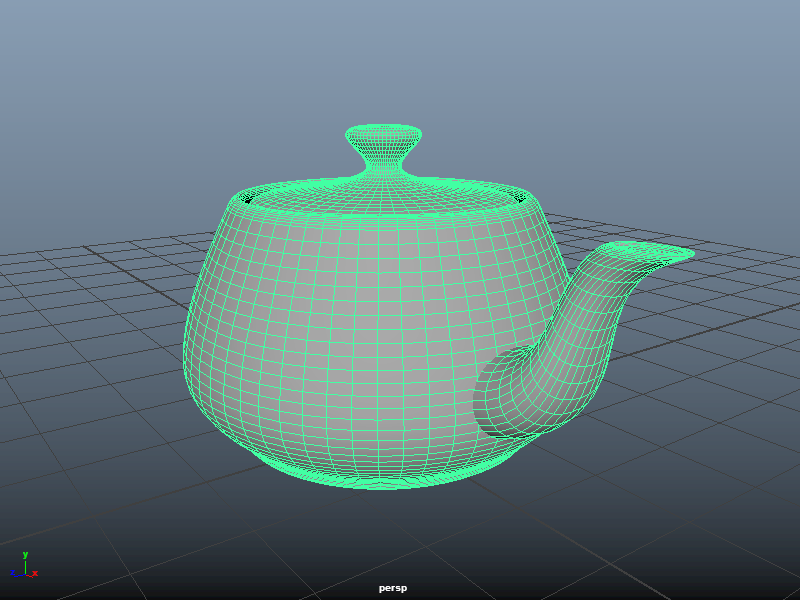This screenshot has height=600, width=800.
Task: Click the red X axis on gizmo
Action: point(34,573)
